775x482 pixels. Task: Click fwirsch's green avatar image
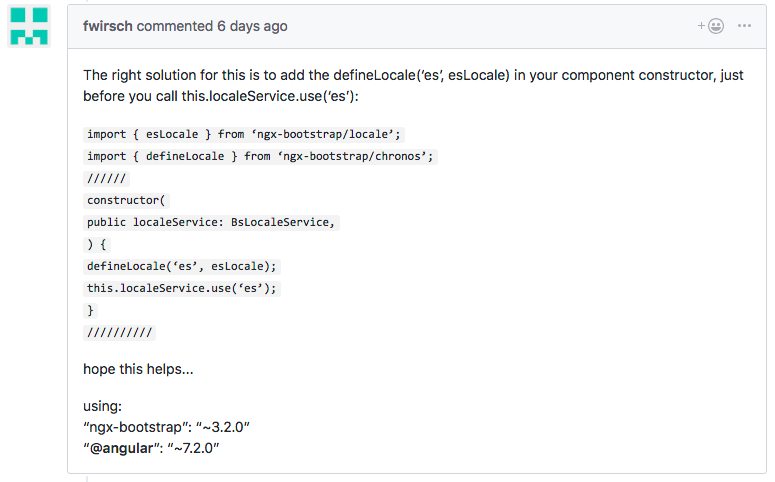28,26
